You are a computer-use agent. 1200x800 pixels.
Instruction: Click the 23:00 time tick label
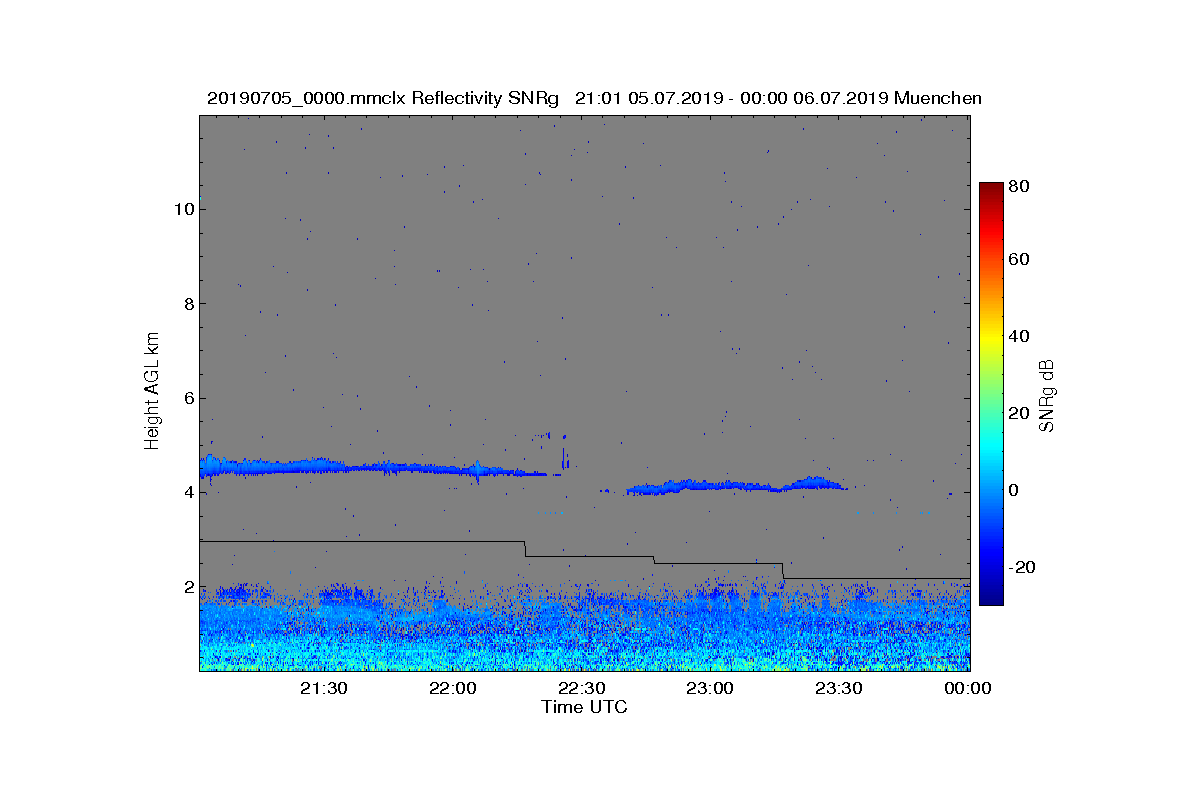(710, 688)
